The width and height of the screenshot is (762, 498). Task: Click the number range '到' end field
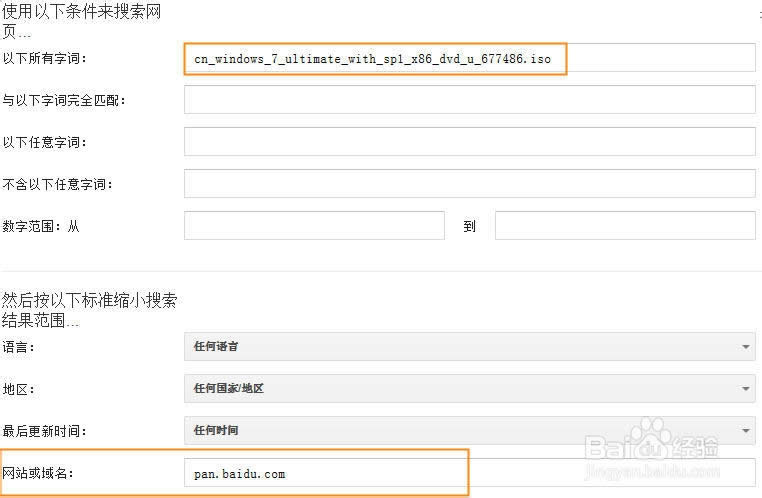point(625,225)
